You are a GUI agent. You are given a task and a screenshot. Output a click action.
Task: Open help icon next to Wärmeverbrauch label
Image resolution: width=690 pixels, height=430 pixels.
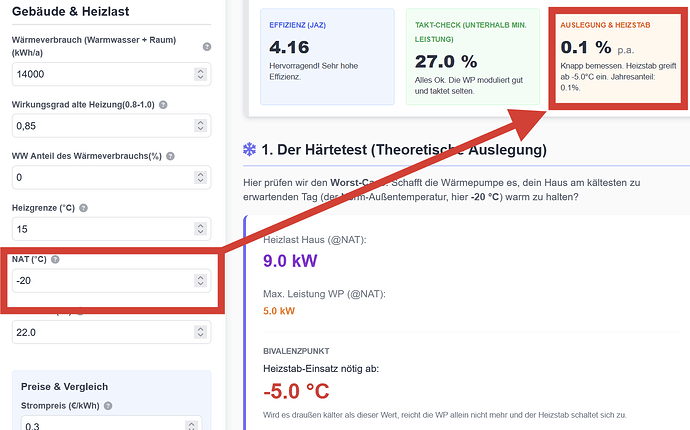point(207,47)
